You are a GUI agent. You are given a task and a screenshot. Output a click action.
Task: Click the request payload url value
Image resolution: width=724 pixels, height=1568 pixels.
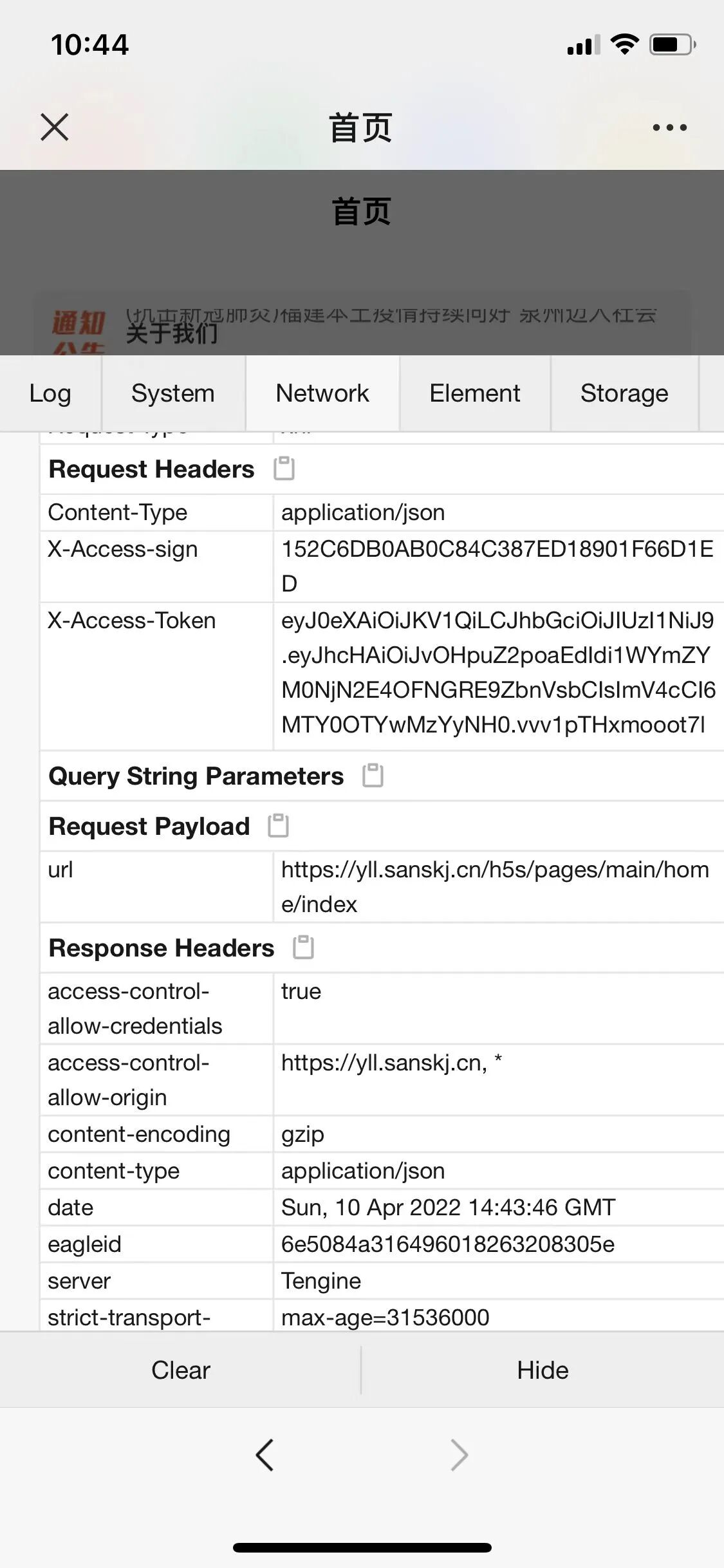(x=494, y=886)
